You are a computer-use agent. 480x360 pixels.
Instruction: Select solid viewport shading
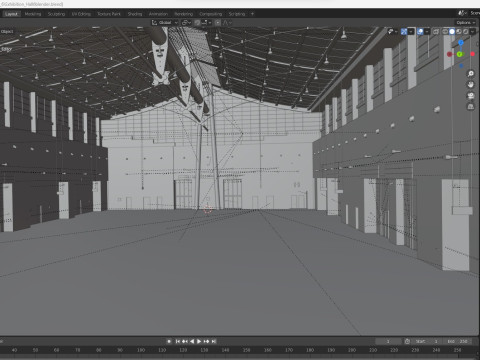(x=452, y=32)
